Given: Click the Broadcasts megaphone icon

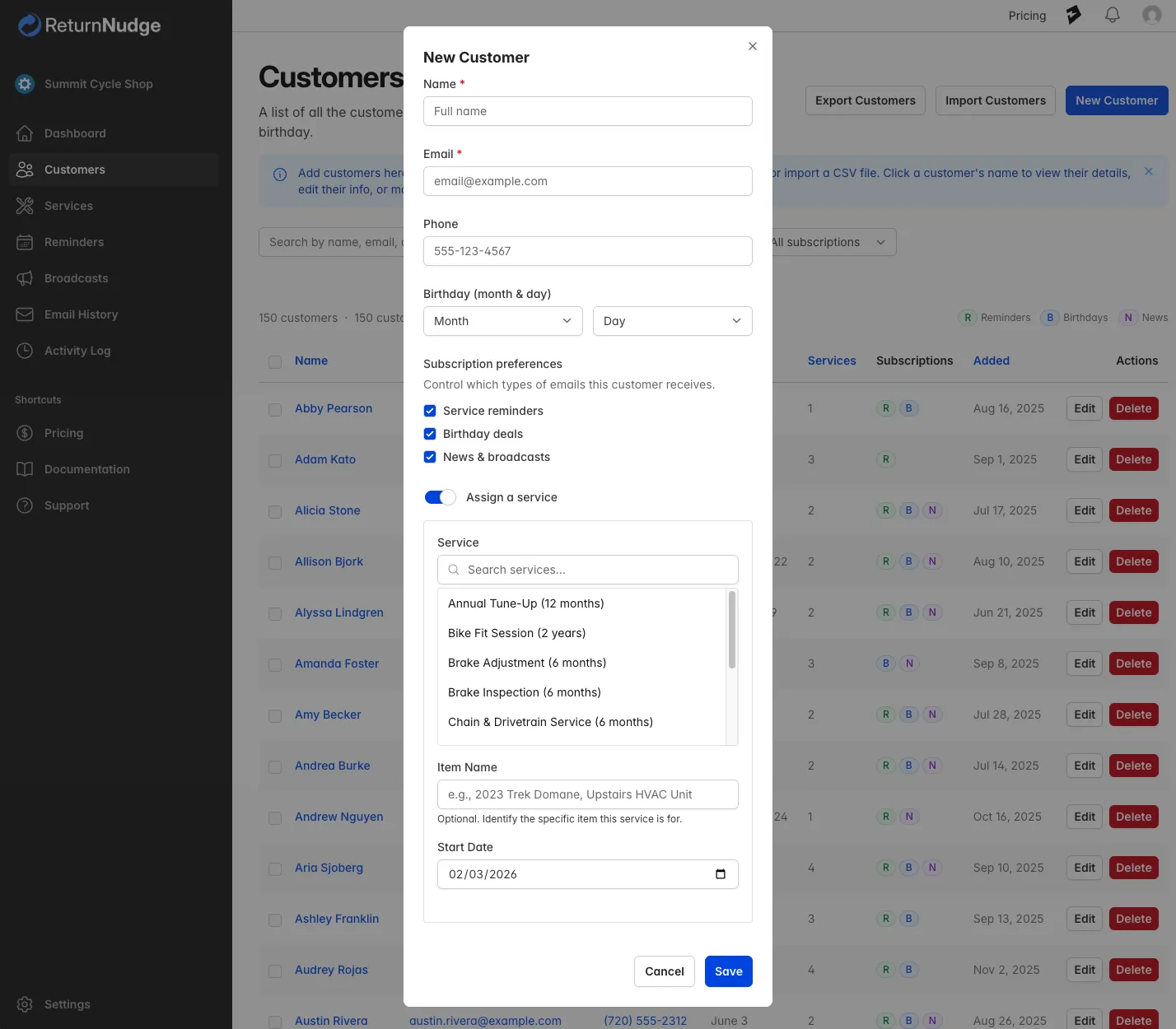Looking at the screenshot, I should [x=25, y=278].
